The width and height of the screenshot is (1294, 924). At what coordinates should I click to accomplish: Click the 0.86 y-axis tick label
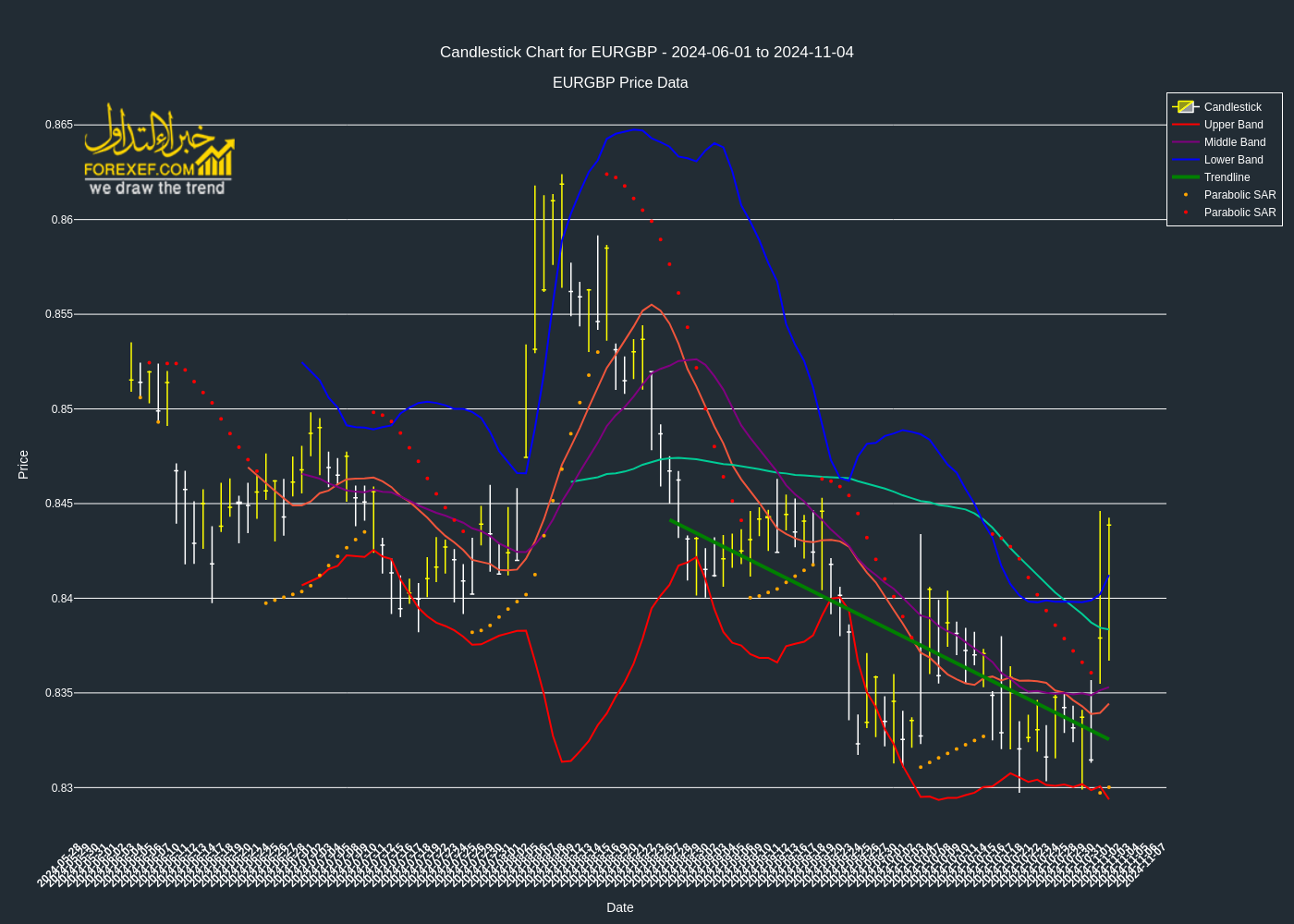62,220
